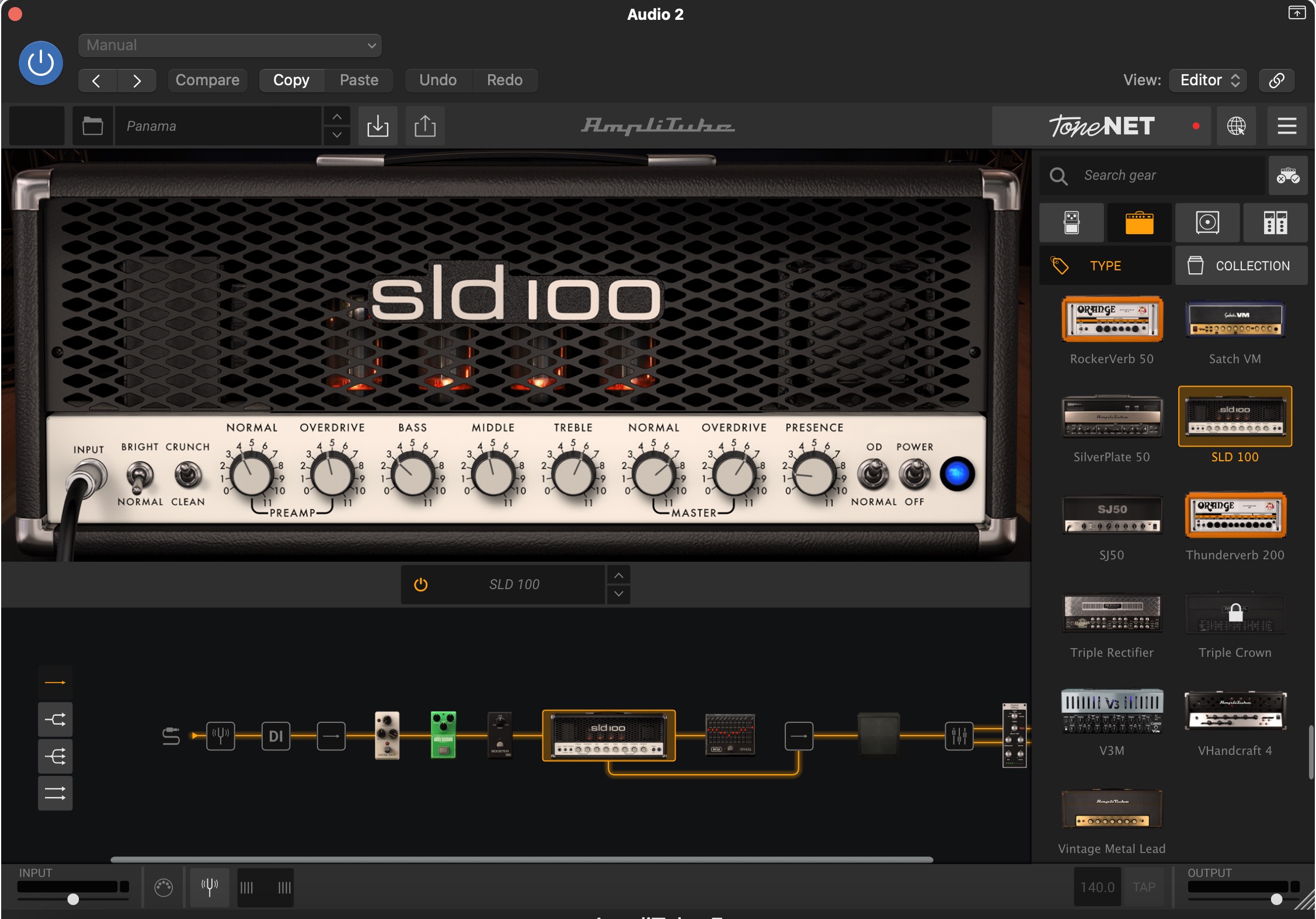This screenshot has width=1316, height=919.
Task: Select the SJ50 amp thumbnail
Action: point(1112,515)
